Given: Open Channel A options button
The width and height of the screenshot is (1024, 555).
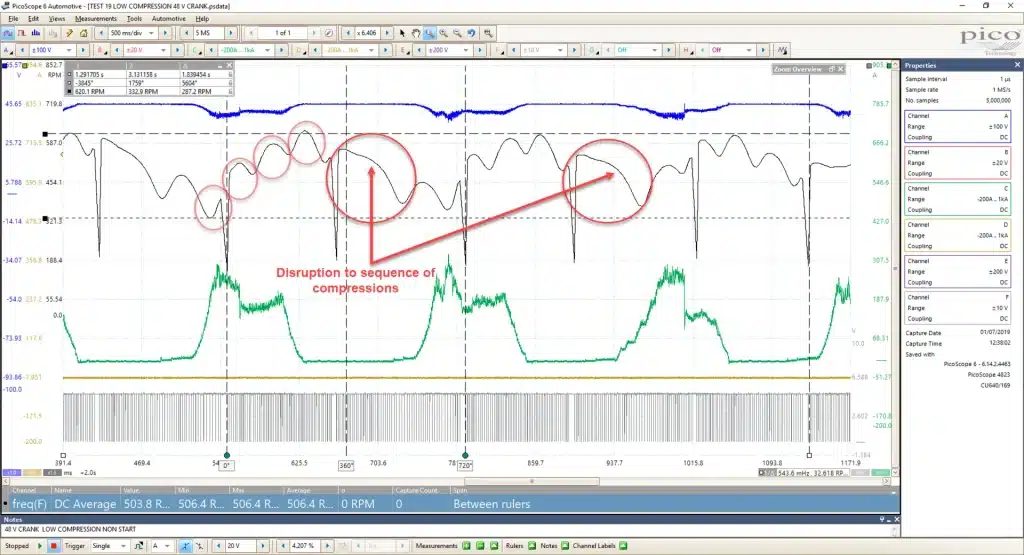Looking at the screenshot, I should click(x=8, y=50).
